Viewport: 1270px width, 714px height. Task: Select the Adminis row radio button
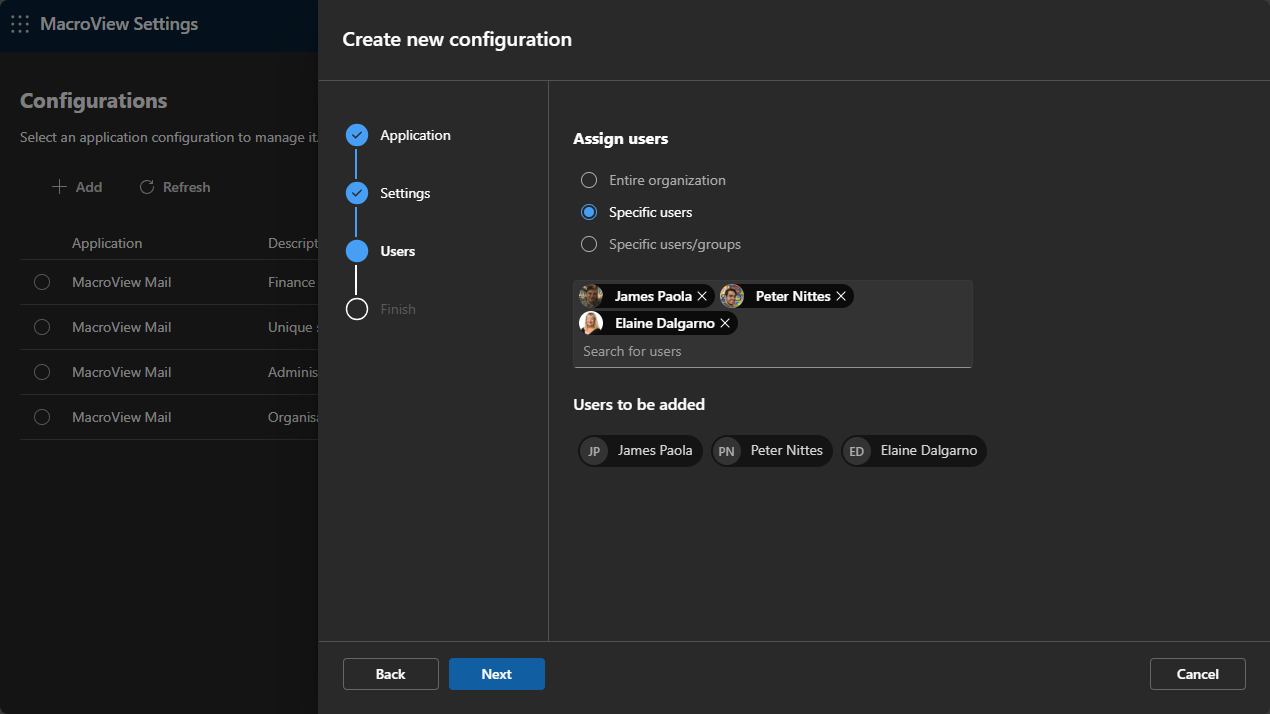[42, 372]
